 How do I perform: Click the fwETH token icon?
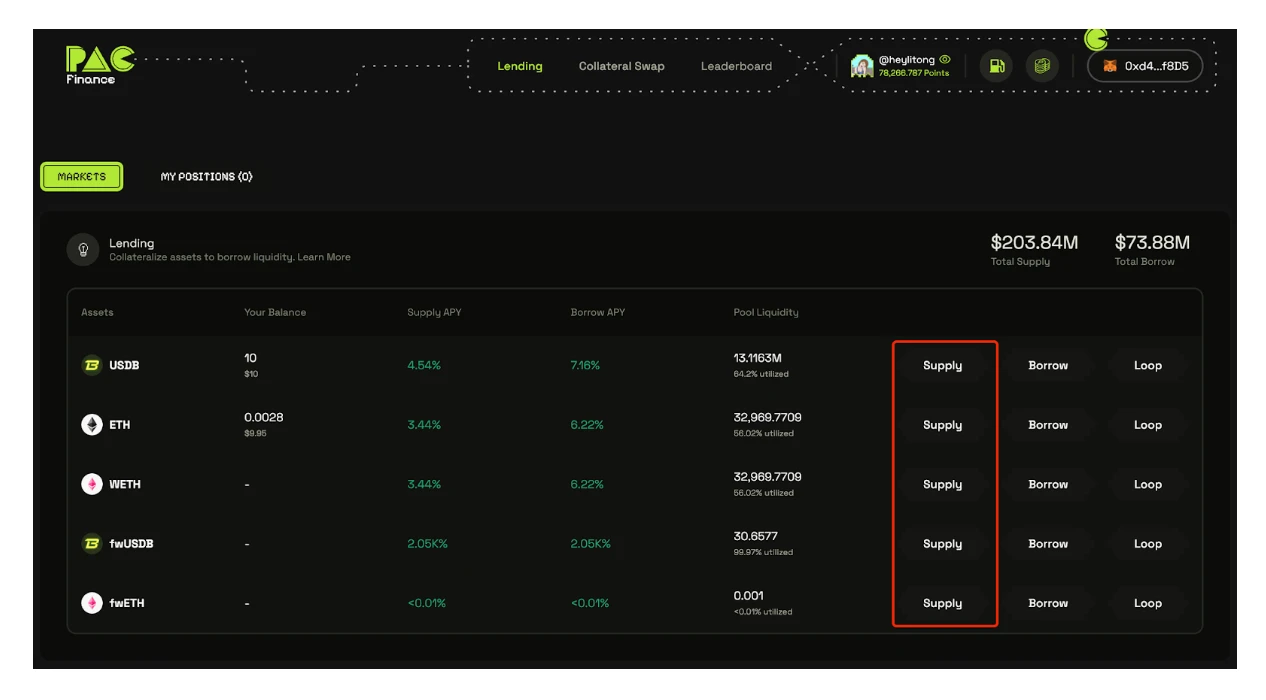pos(92,603)
